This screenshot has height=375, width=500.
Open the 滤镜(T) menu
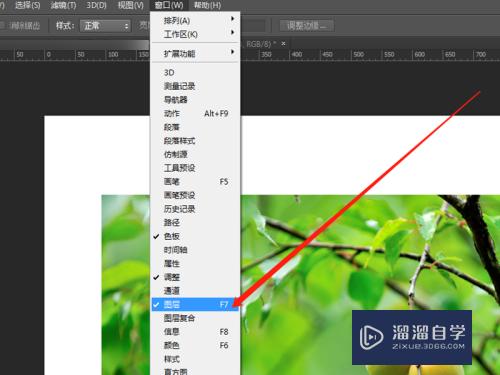(x=63, y=5)
